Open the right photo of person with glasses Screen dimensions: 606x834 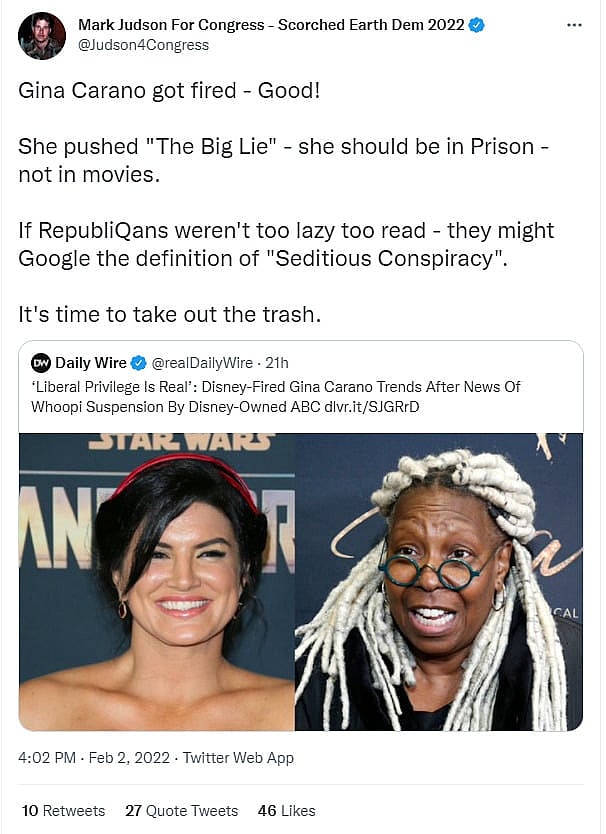(439, 582)
